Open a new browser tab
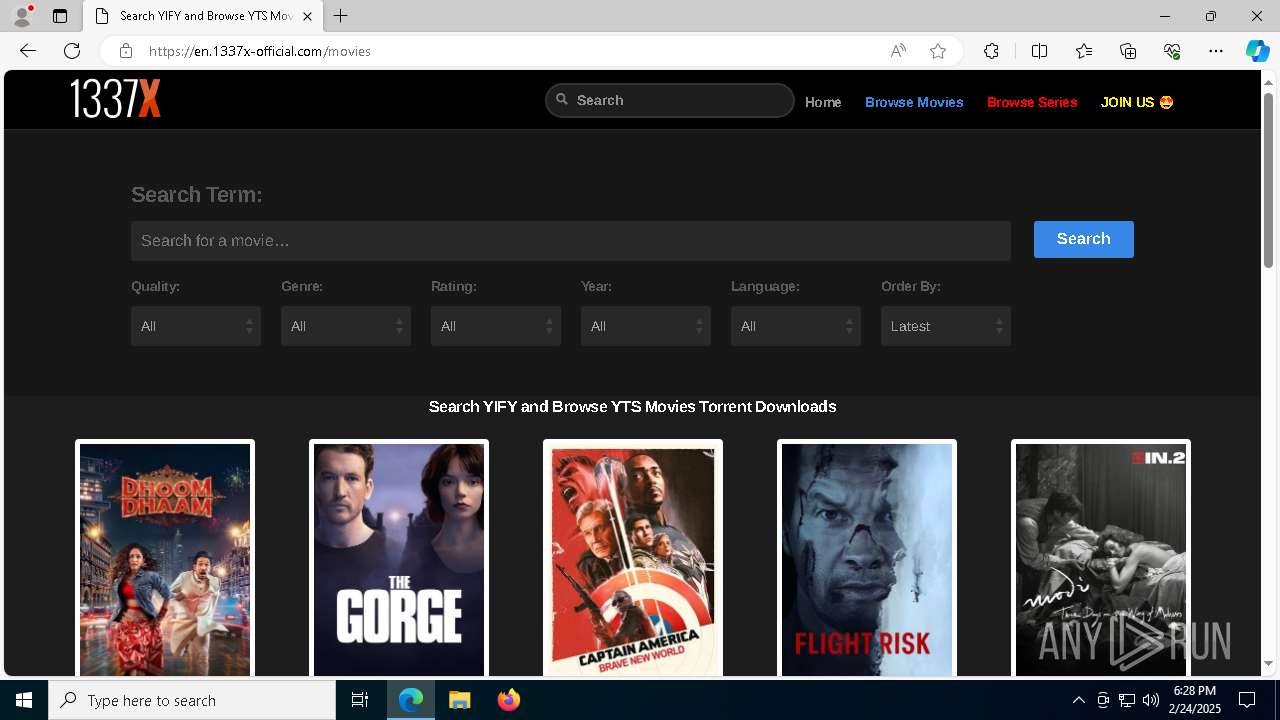1280x720 pixels. 341,16
